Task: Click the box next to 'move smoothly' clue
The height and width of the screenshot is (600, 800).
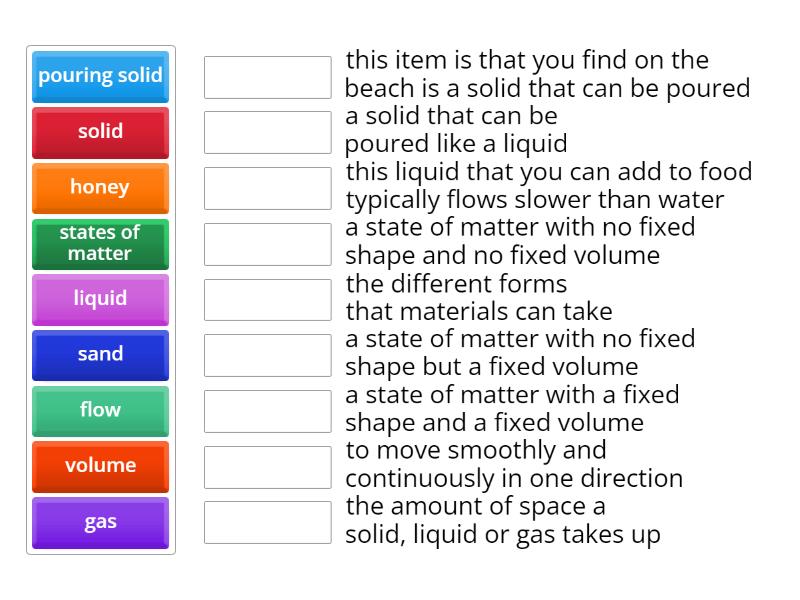Action: pos(266,466)
